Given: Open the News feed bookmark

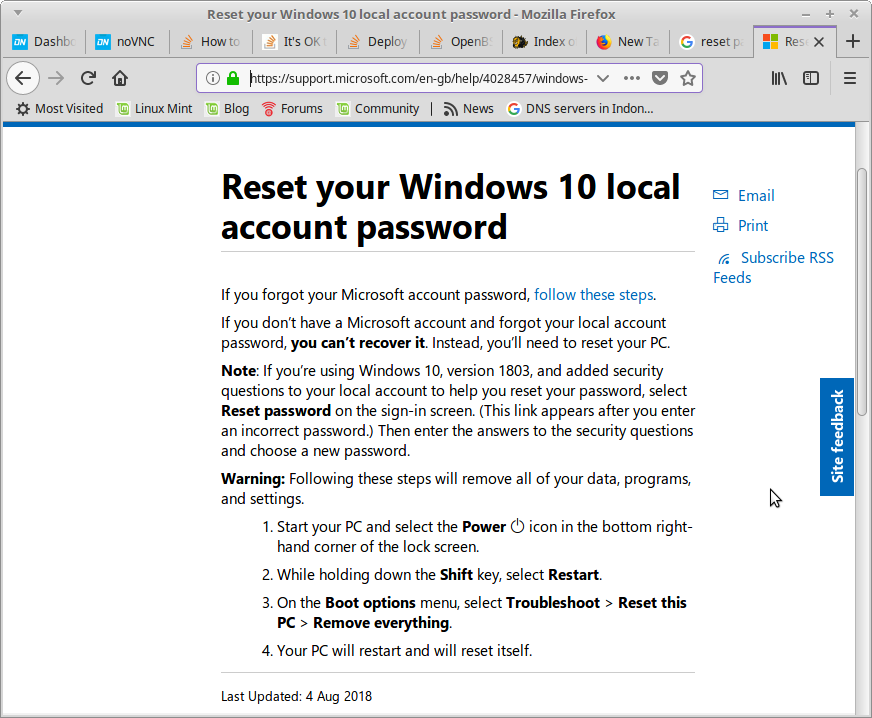Looking at the screenshot, I should click(468, 109).
